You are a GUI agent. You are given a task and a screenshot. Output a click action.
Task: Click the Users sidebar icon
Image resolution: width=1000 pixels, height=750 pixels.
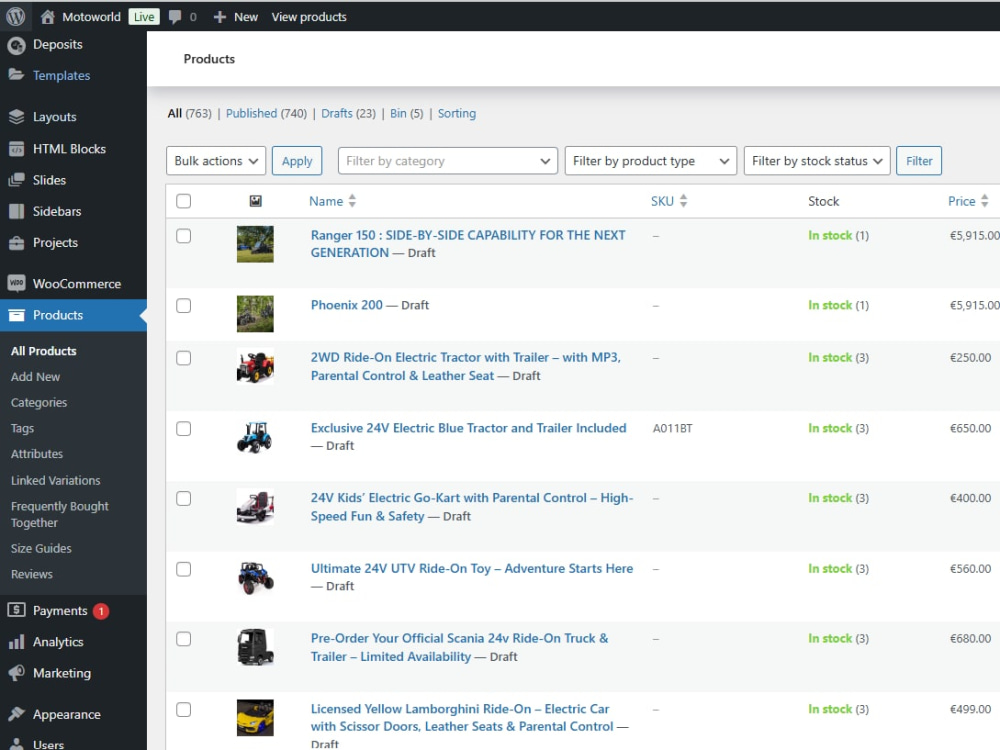tap(17, 744)
